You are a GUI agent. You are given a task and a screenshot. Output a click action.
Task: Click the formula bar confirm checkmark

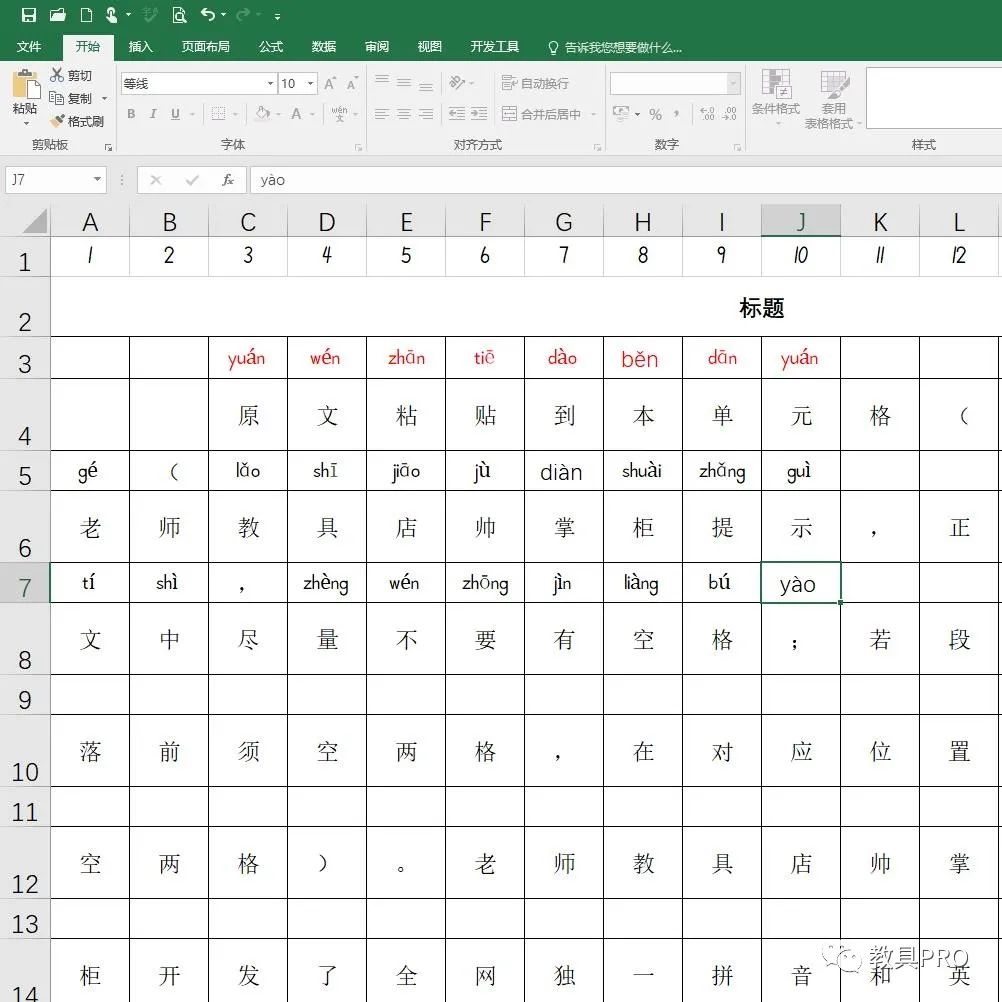pyautogui.click(x=192, y=180)
